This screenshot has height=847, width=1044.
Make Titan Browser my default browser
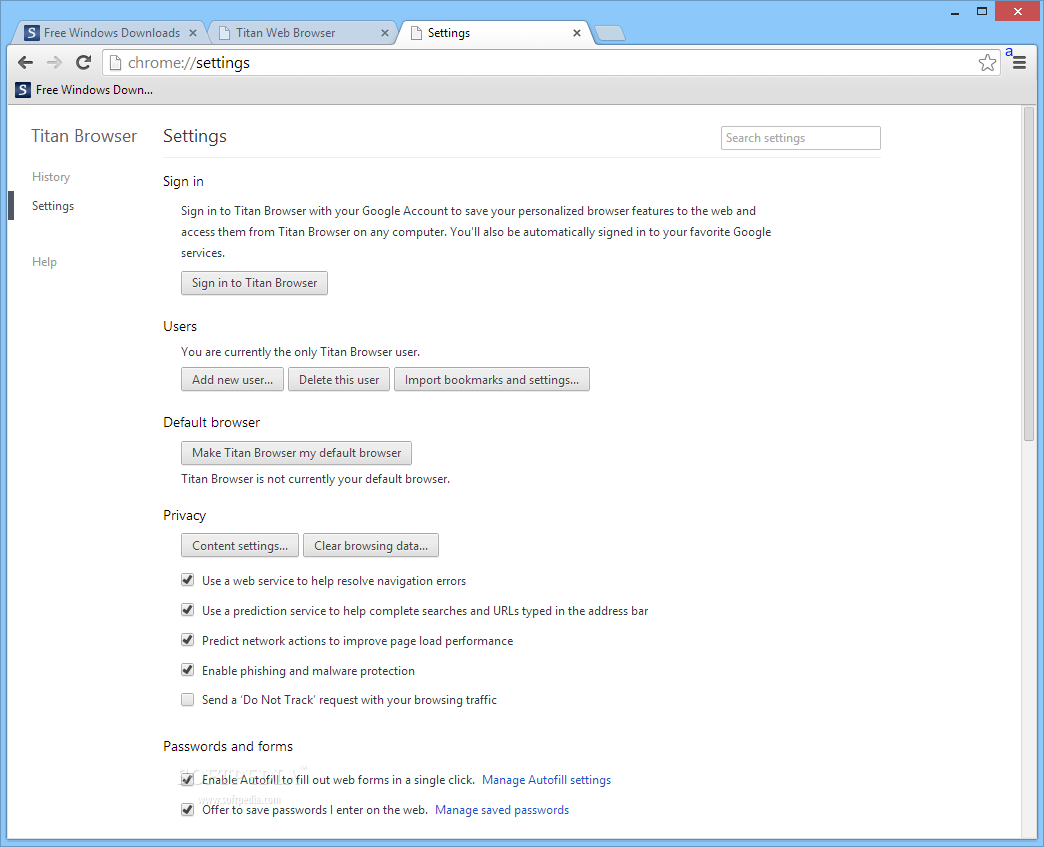tap(296, 453)
